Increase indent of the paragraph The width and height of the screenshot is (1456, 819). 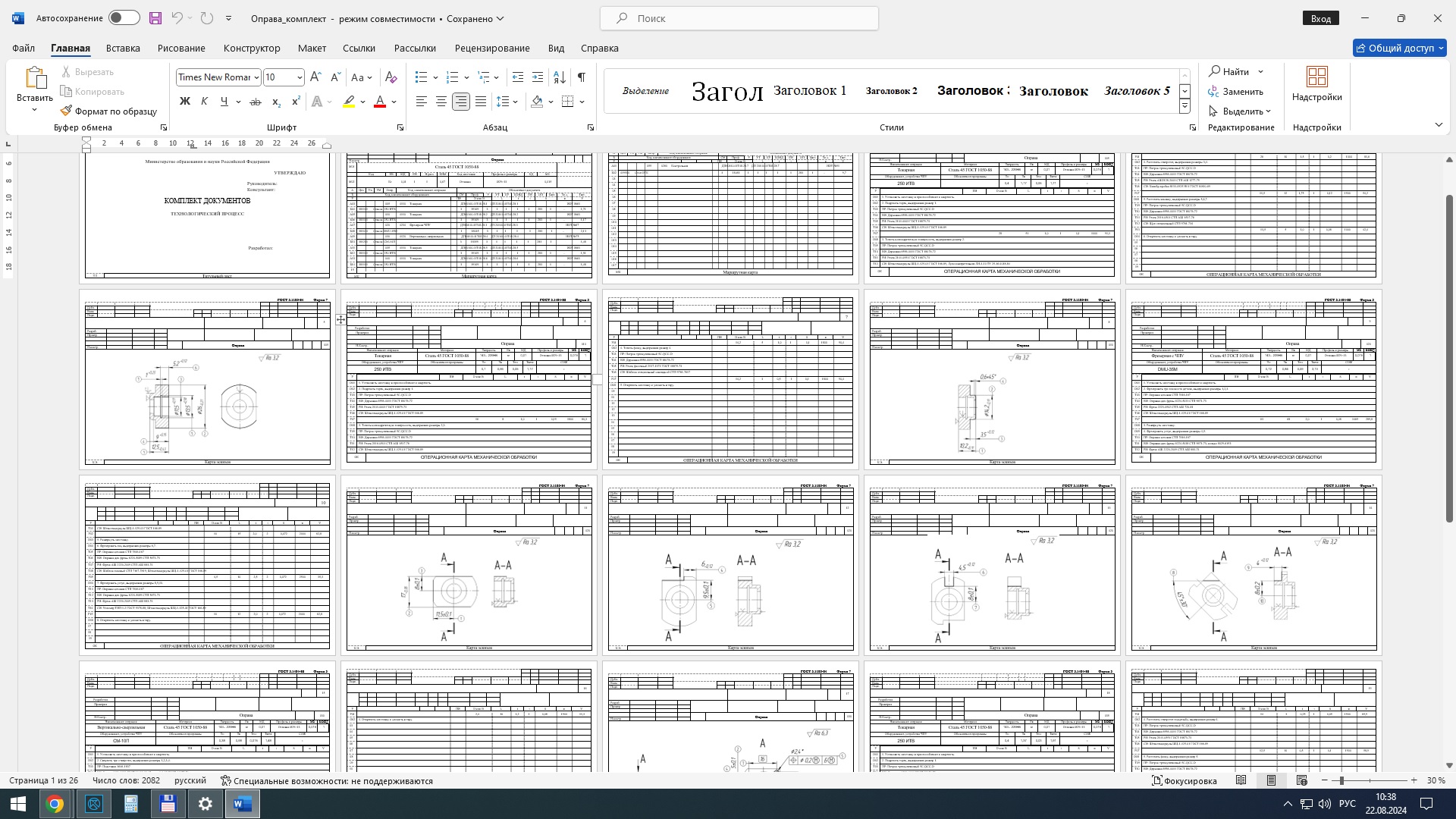point(538,77)
